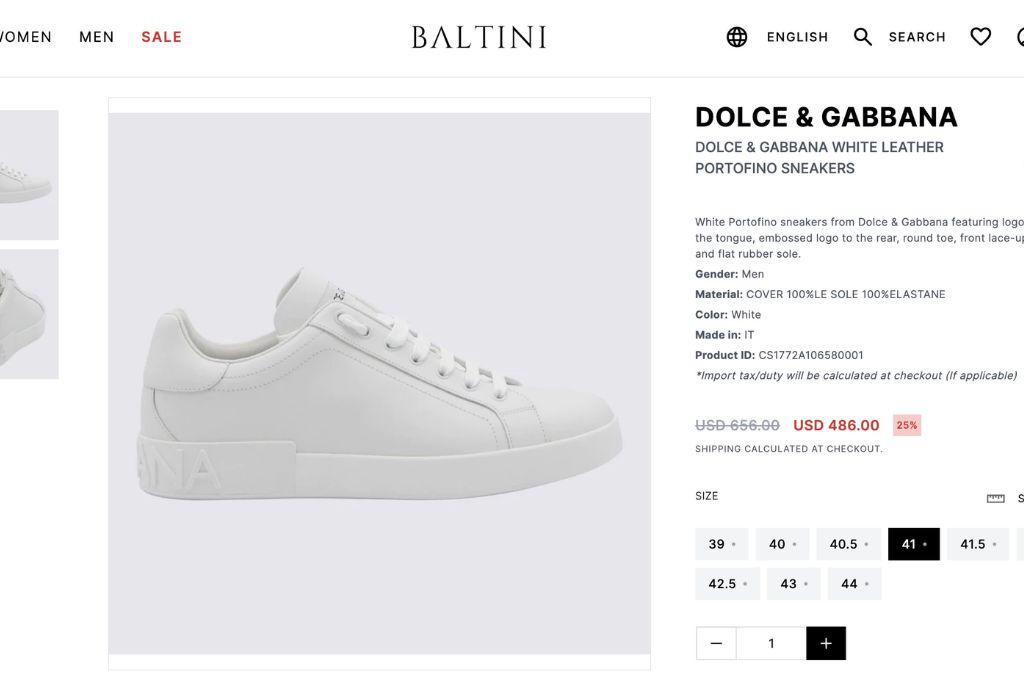Screen dimensions: 1024x680
Task: View second sneaker thumbnail
Action: pos(28,314)
